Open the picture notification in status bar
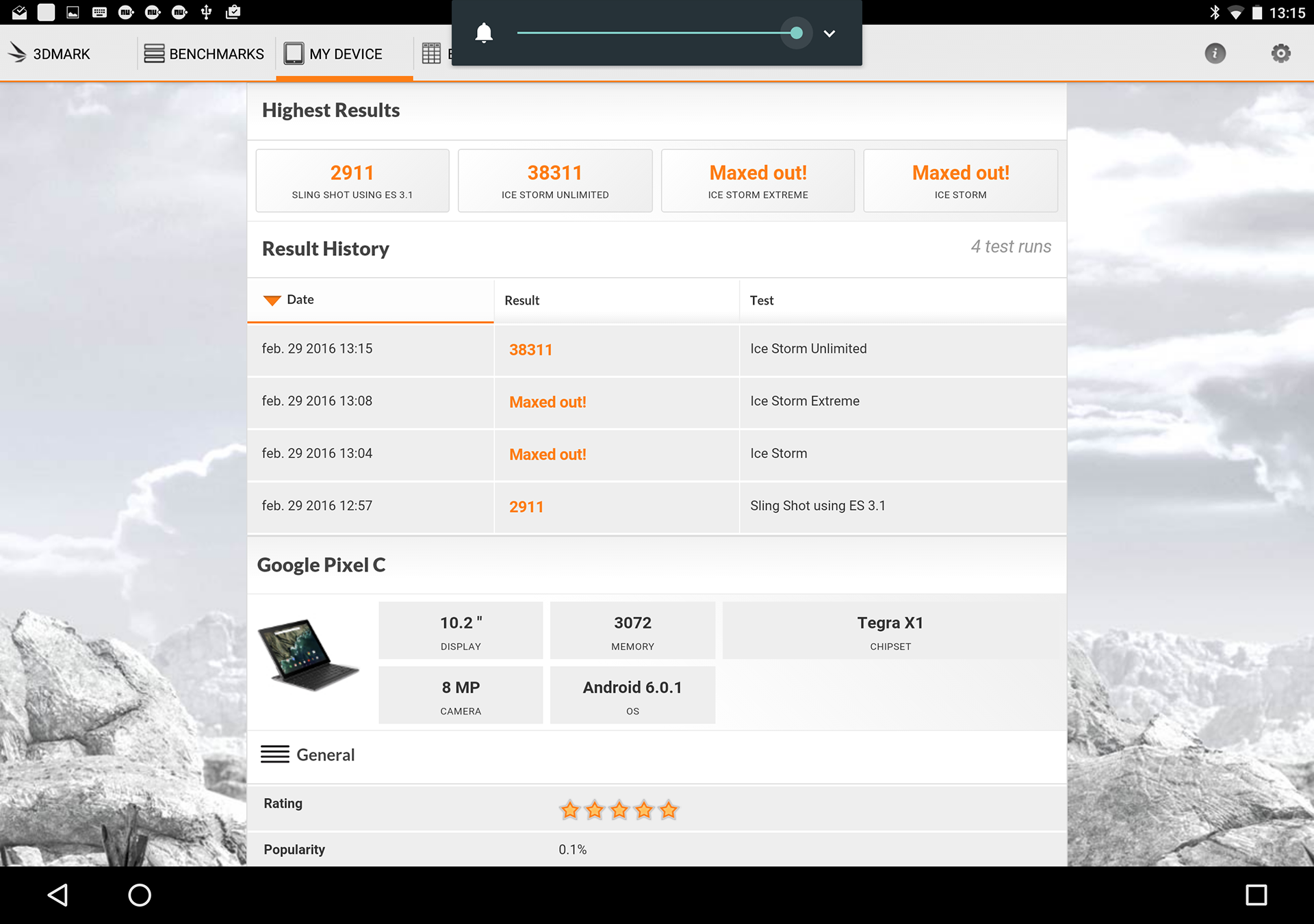This screenshot has height=924, width=1314. tap(73, 12)
